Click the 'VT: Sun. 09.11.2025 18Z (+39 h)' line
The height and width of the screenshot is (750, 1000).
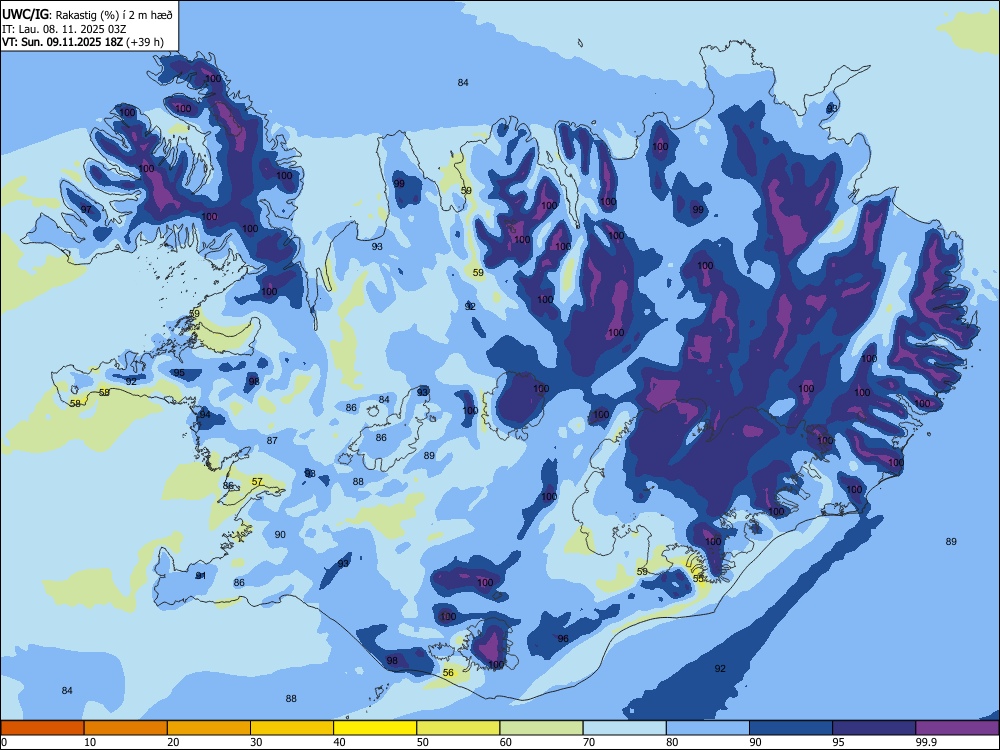[x=83, y=42]
